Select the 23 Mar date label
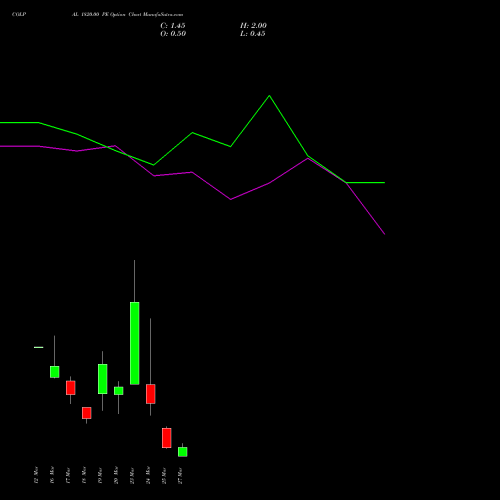This screenshot has height=500, width=500. 132,475
